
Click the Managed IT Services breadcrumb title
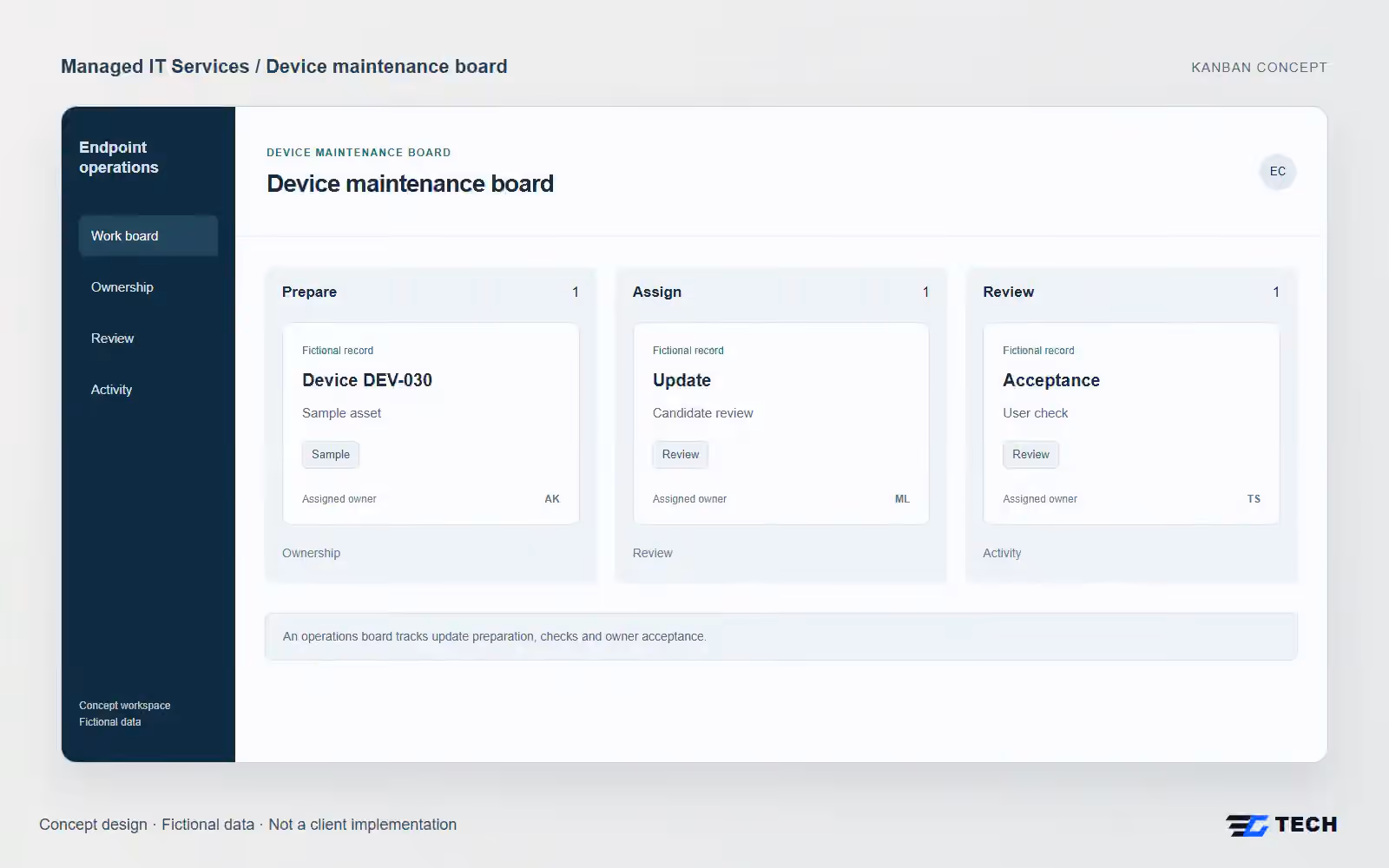[x=284, y=67]
